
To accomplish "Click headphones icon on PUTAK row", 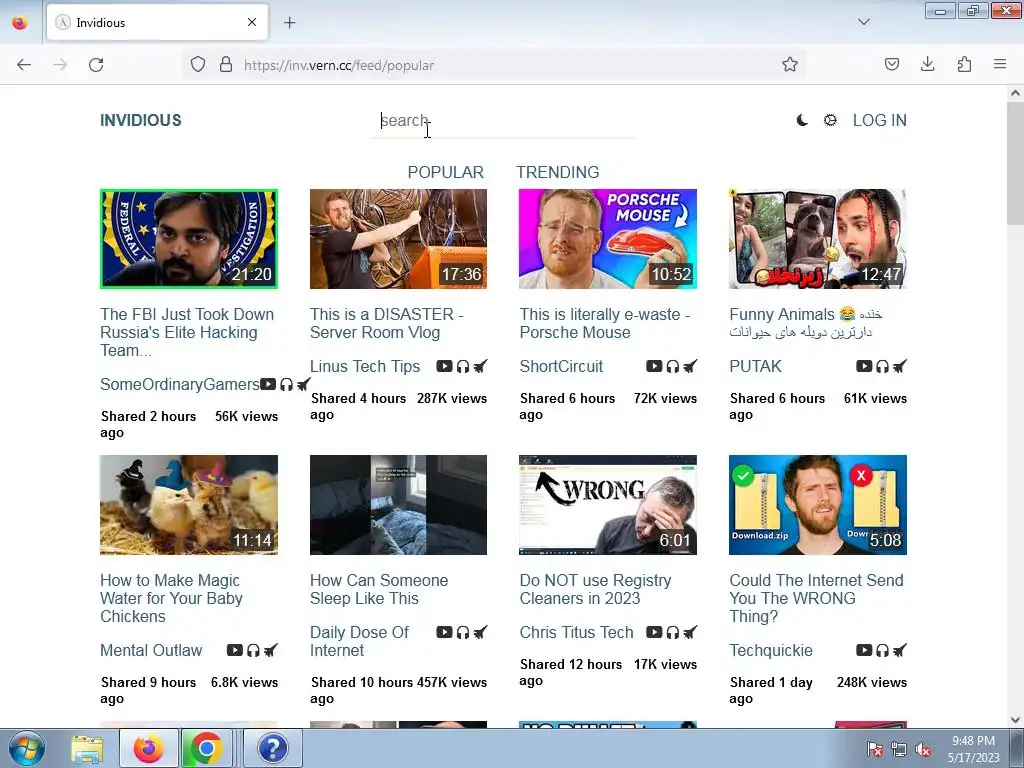I will point(882,366).
